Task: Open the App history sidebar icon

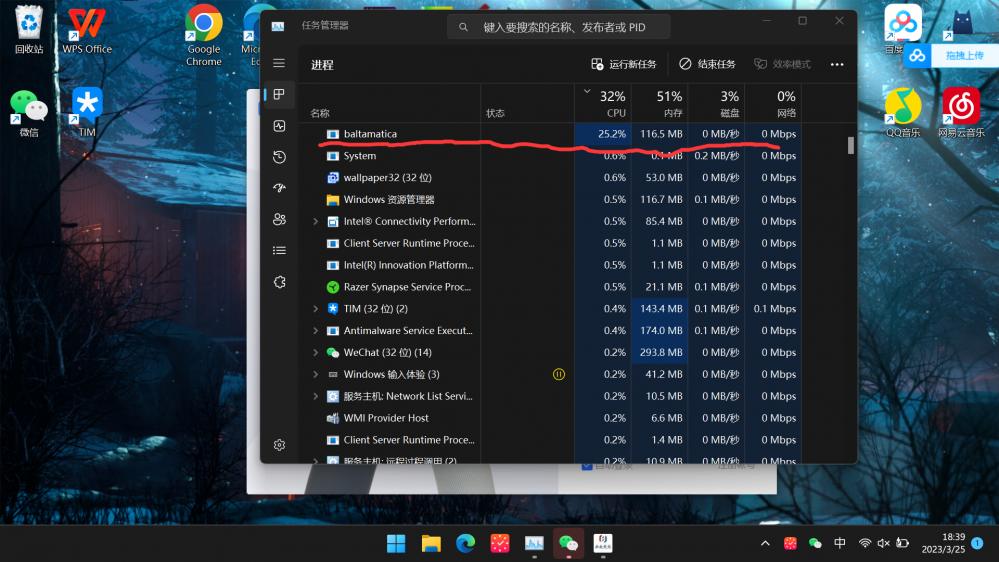Action: [x=280, y=157]
